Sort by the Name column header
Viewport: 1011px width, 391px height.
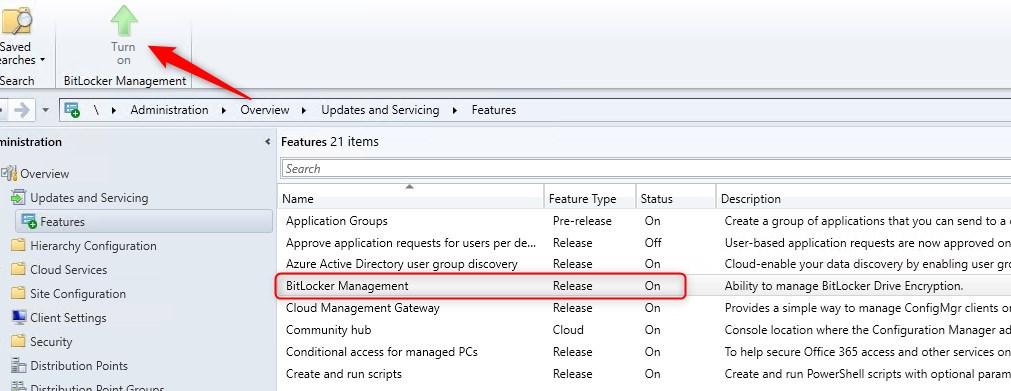411,198
